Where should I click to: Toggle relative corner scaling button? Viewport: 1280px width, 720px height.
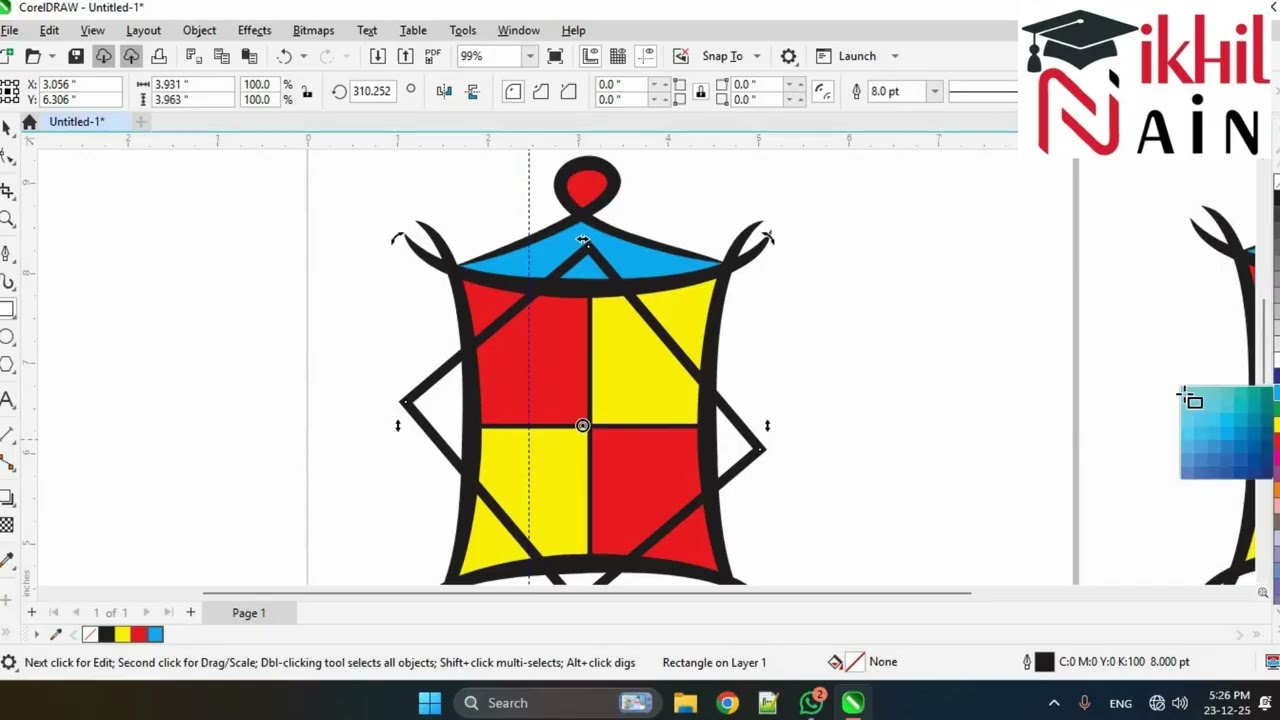point(823,92)
